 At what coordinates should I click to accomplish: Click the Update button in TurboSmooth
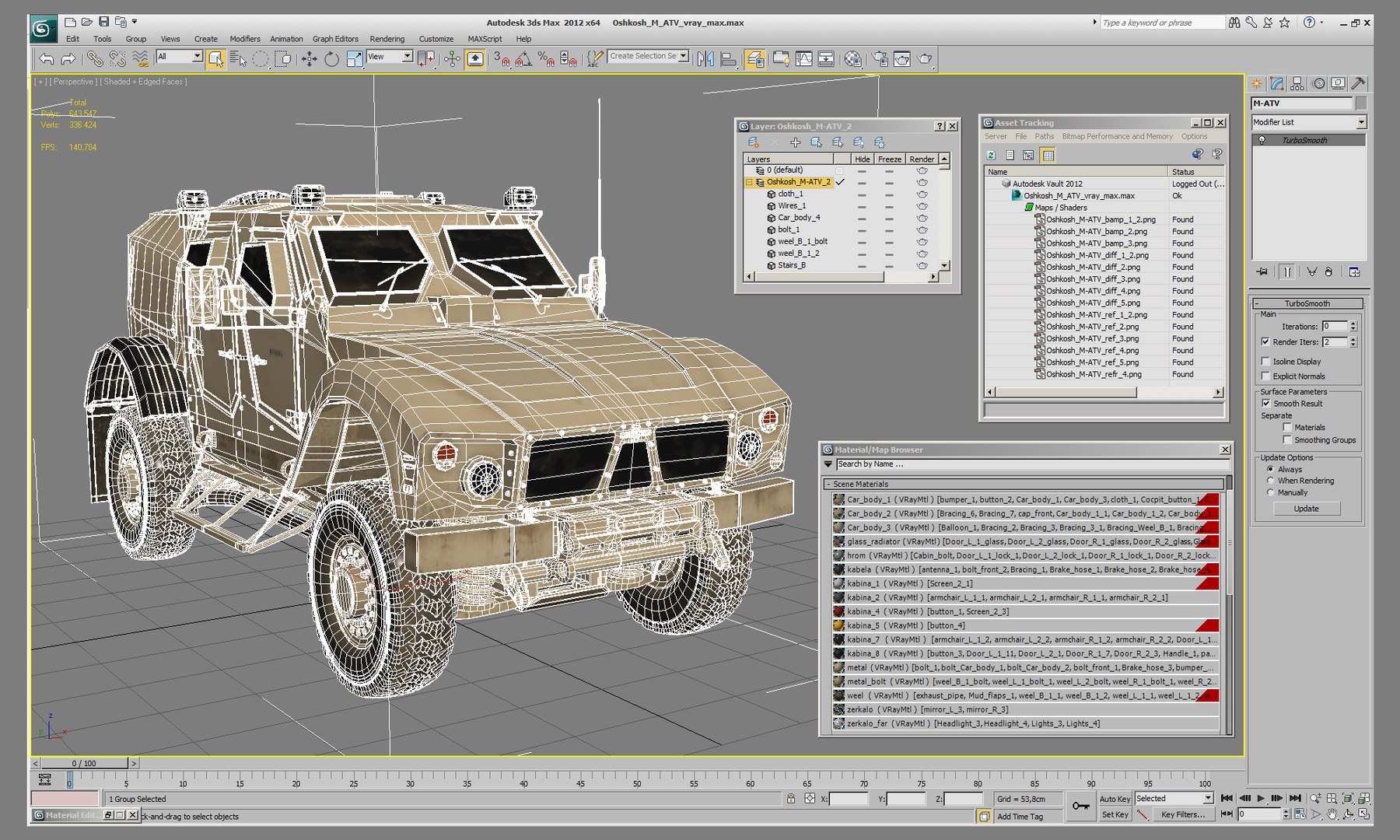tap(1307, 509)
